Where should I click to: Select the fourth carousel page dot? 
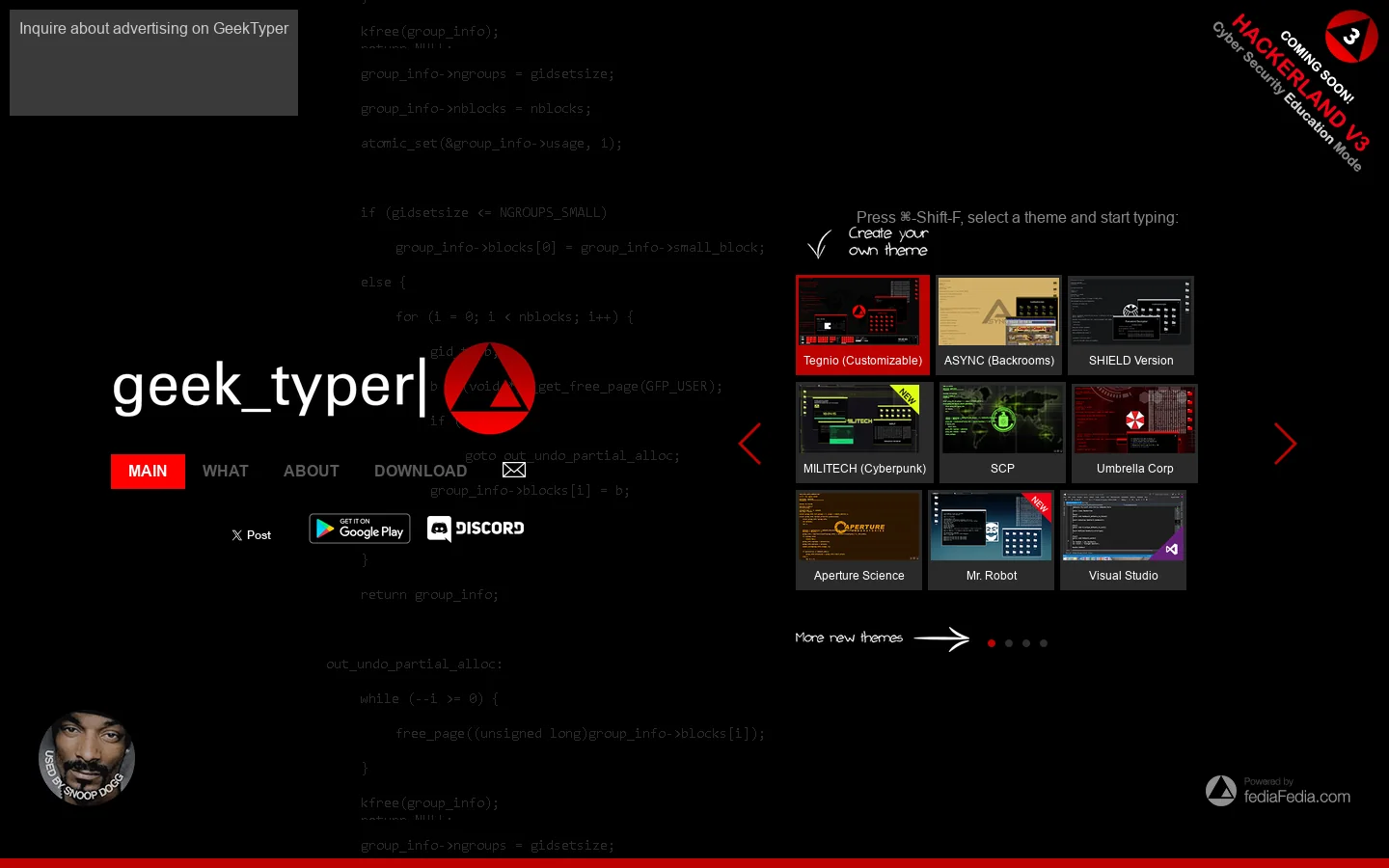[x=1044, y=643]
